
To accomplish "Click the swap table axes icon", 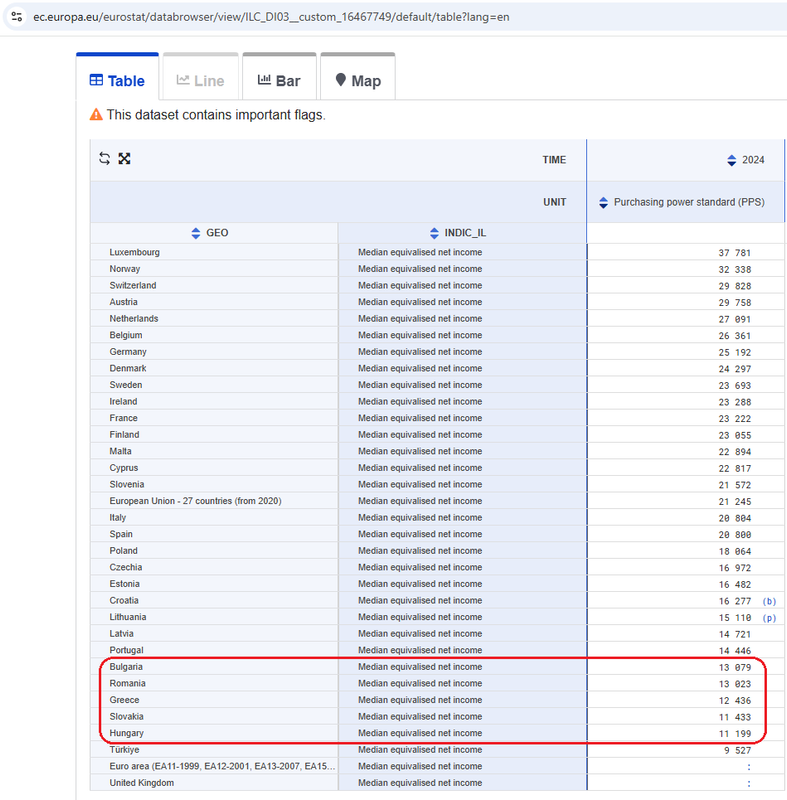I will click(105, 159).
